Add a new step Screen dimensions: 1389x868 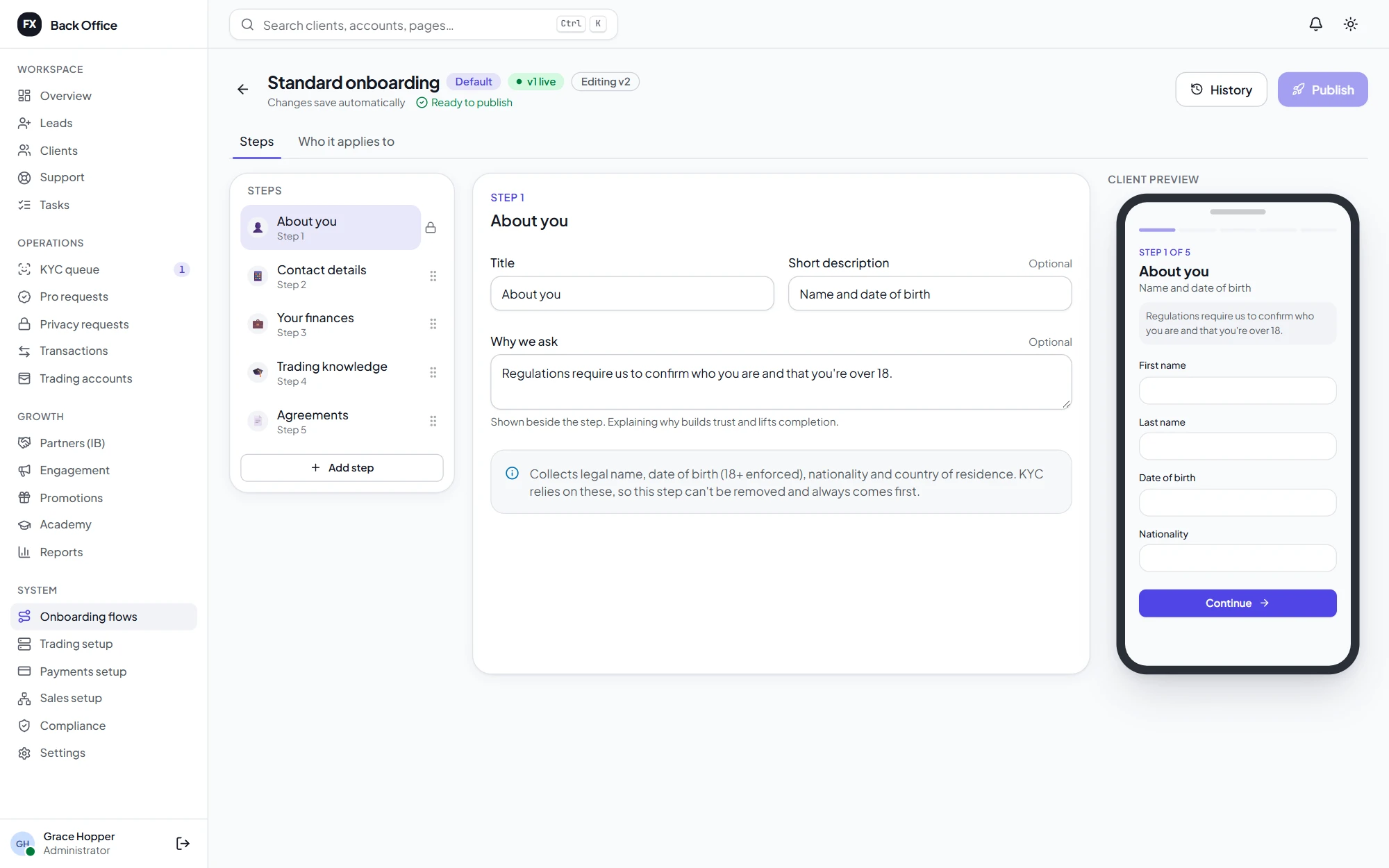342,468
